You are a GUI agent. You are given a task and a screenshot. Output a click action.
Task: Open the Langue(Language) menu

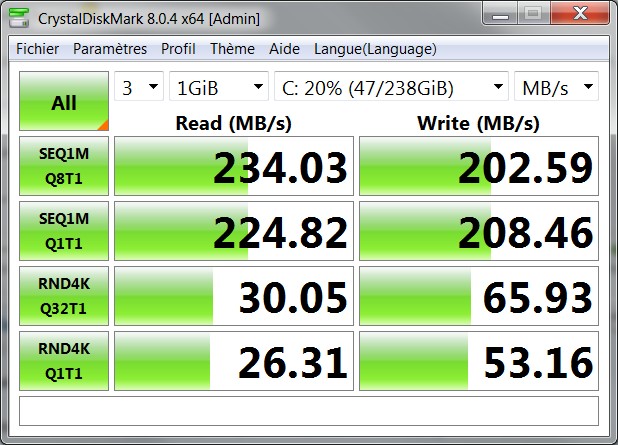pyautogui.click(x=375, y=49)
